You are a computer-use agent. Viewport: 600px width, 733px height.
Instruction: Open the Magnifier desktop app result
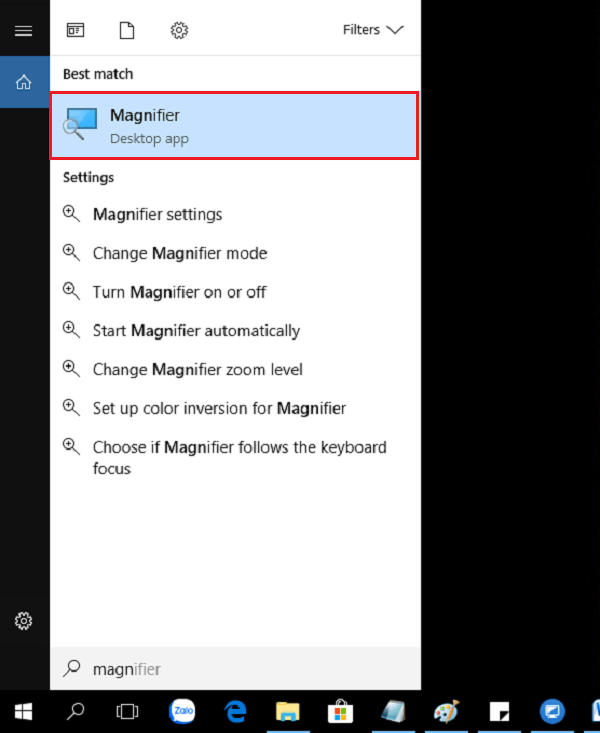[x=234, y=126]
